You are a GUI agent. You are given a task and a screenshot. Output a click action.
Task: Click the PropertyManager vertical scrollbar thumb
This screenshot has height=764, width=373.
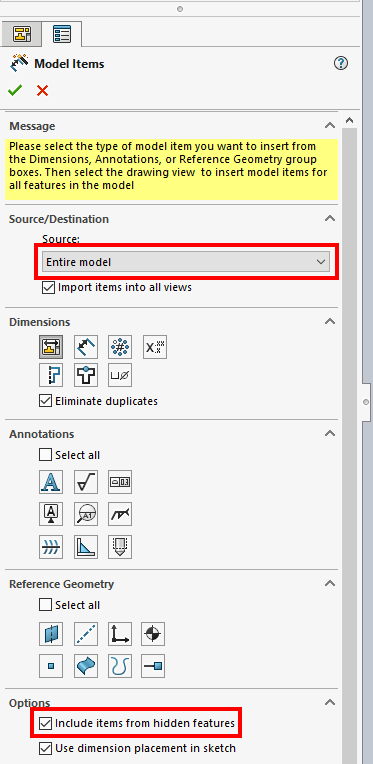[349, 446]
